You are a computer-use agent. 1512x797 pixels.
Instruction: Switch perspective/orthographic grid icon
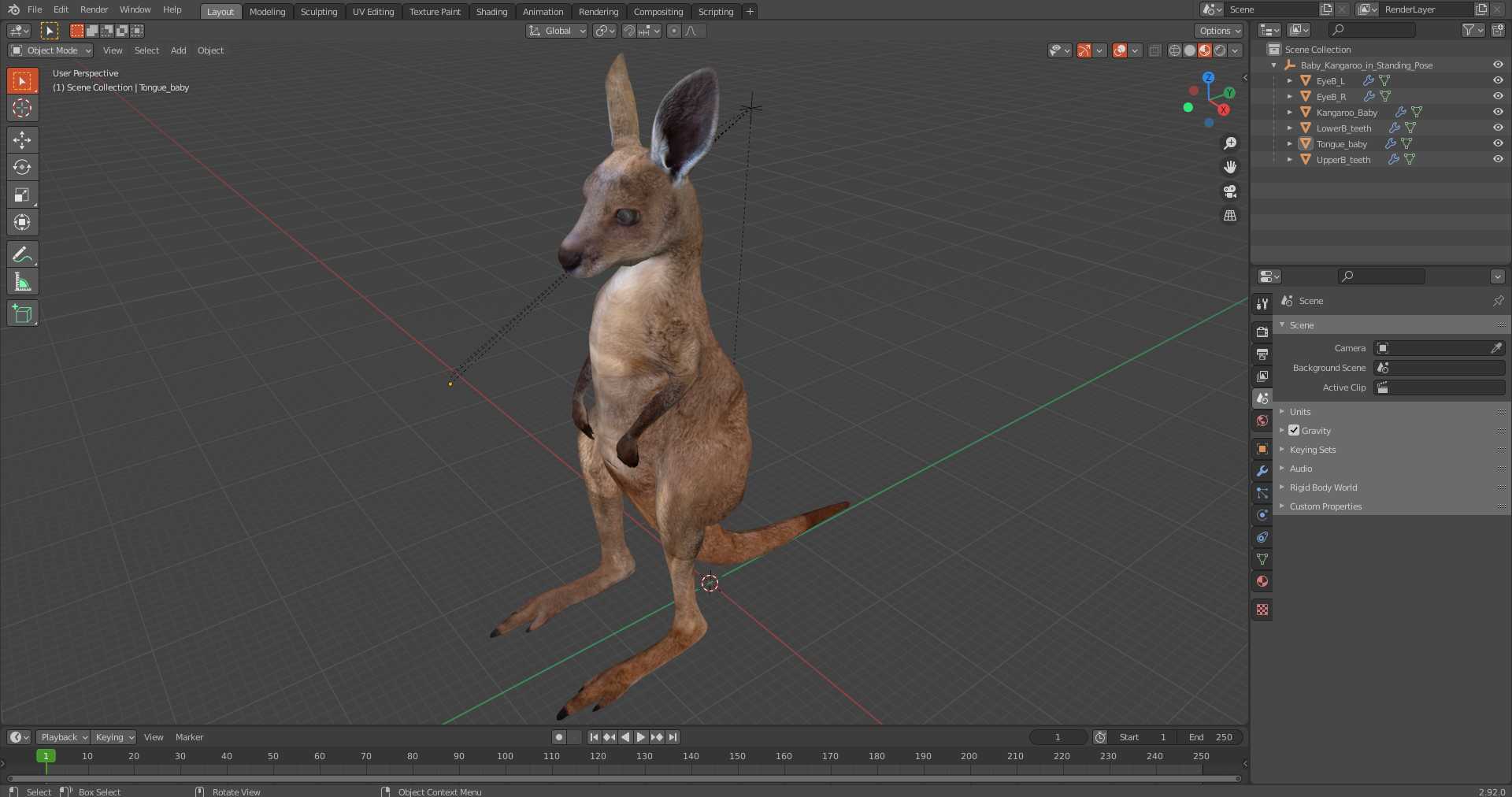tap(1230, 215)
